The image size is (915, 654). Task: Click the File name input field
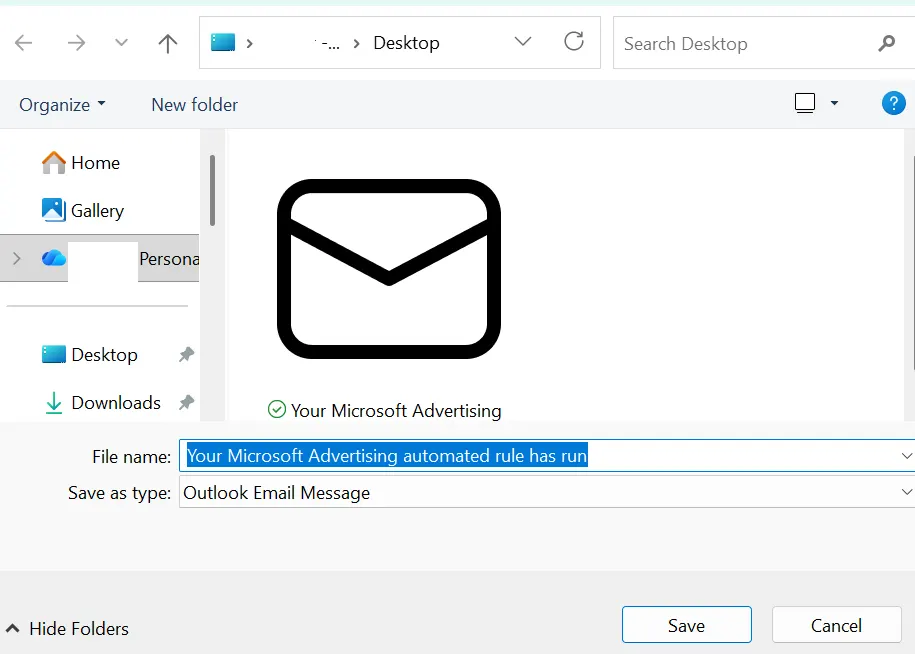click(540, 456)
